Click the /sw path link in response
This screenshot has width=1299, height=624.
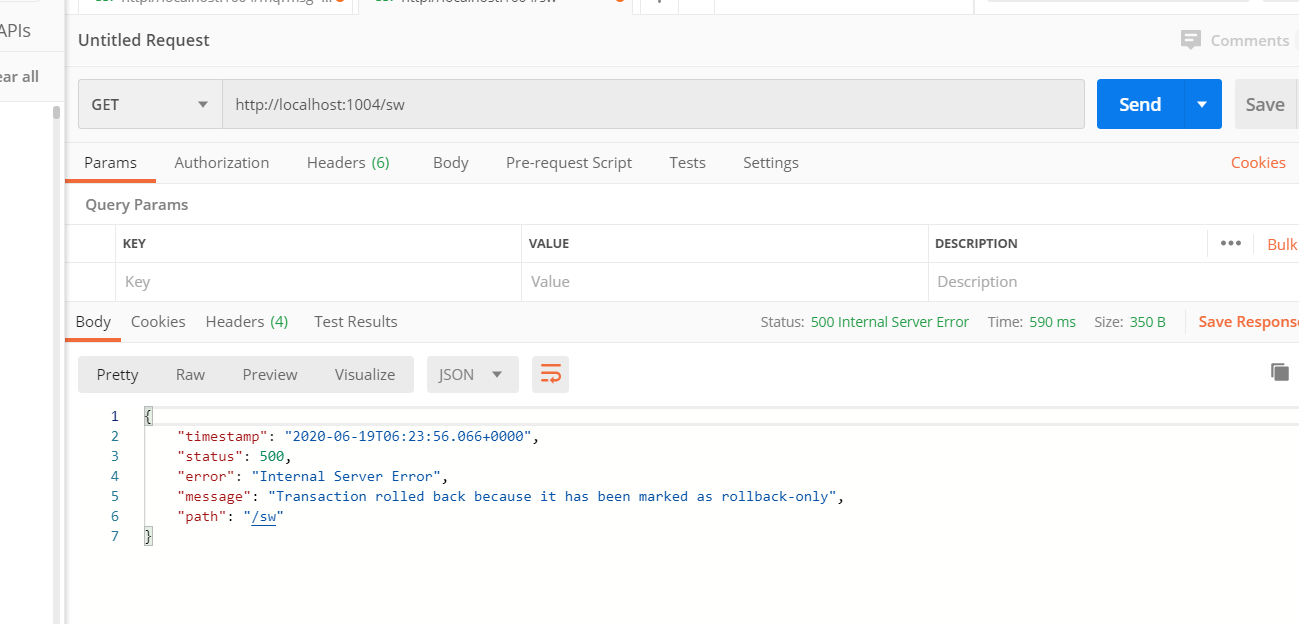coord(265,516)
